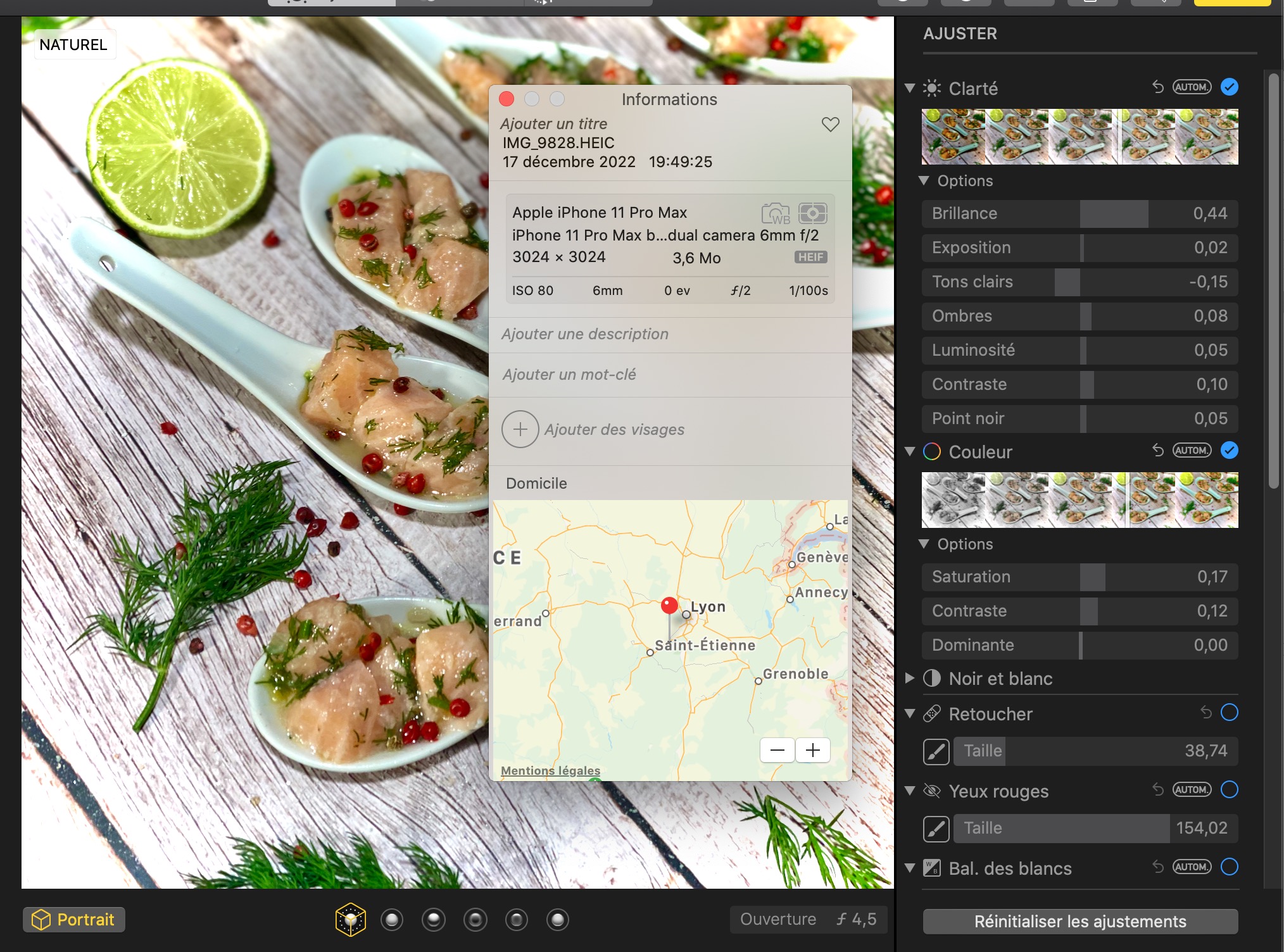
Task: Click the AUTOM. button for Couleur
Action: [x=1192, y=451]
